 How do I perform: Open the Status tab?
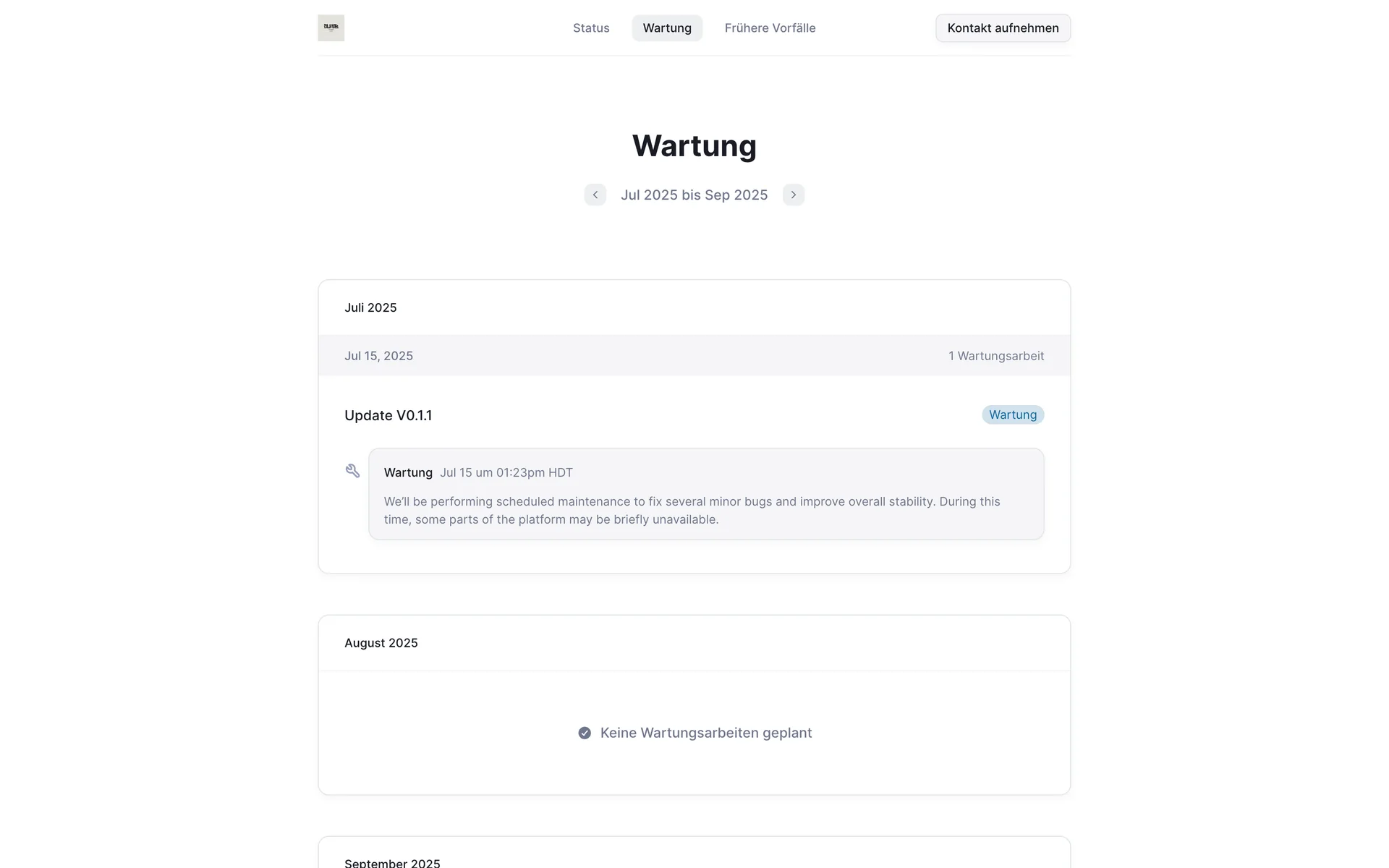pos(591,28)
